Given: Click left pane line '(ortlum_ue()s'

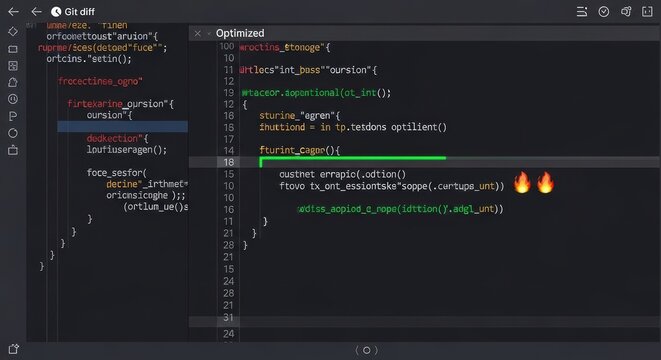Looking at the screenshot, I should pyautogui.click(x=156, y=207).
